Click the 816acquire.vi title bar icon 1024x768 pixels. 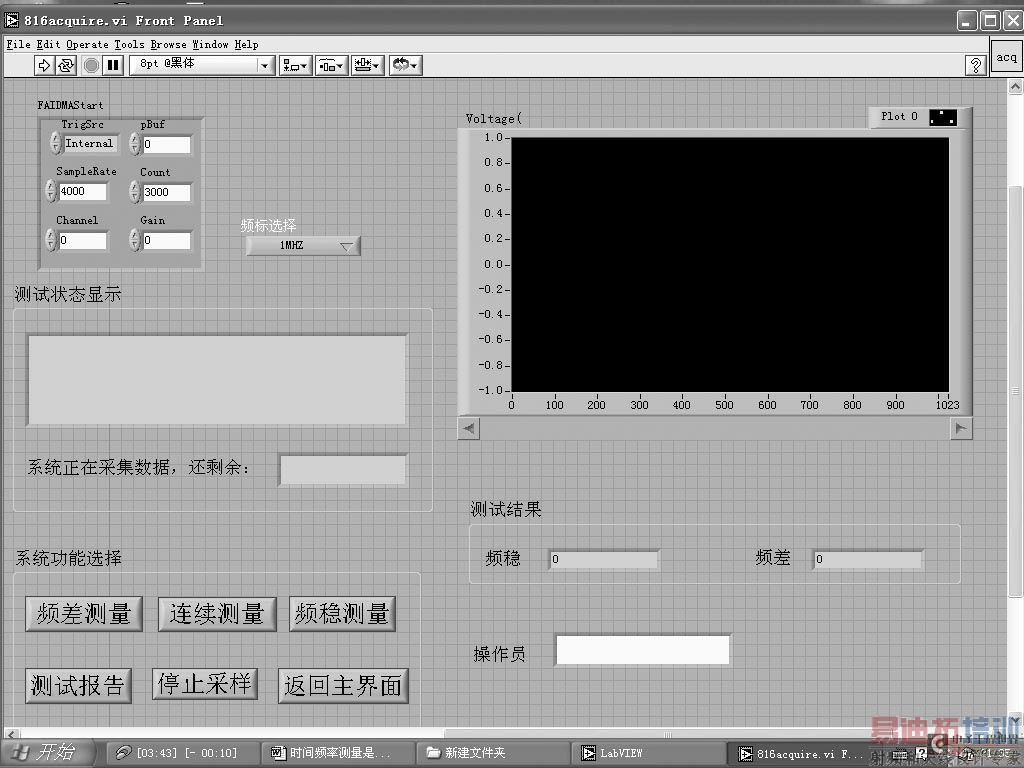tap(11, 20)
